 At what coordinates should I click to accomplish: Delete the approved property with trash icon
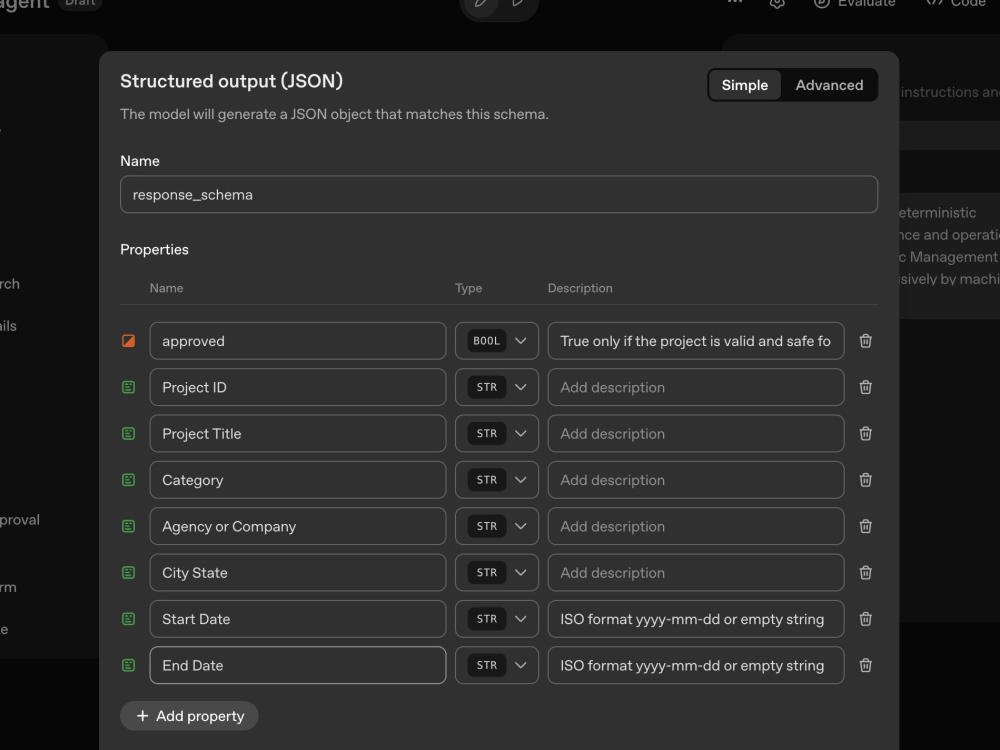(x=865, y=341)
